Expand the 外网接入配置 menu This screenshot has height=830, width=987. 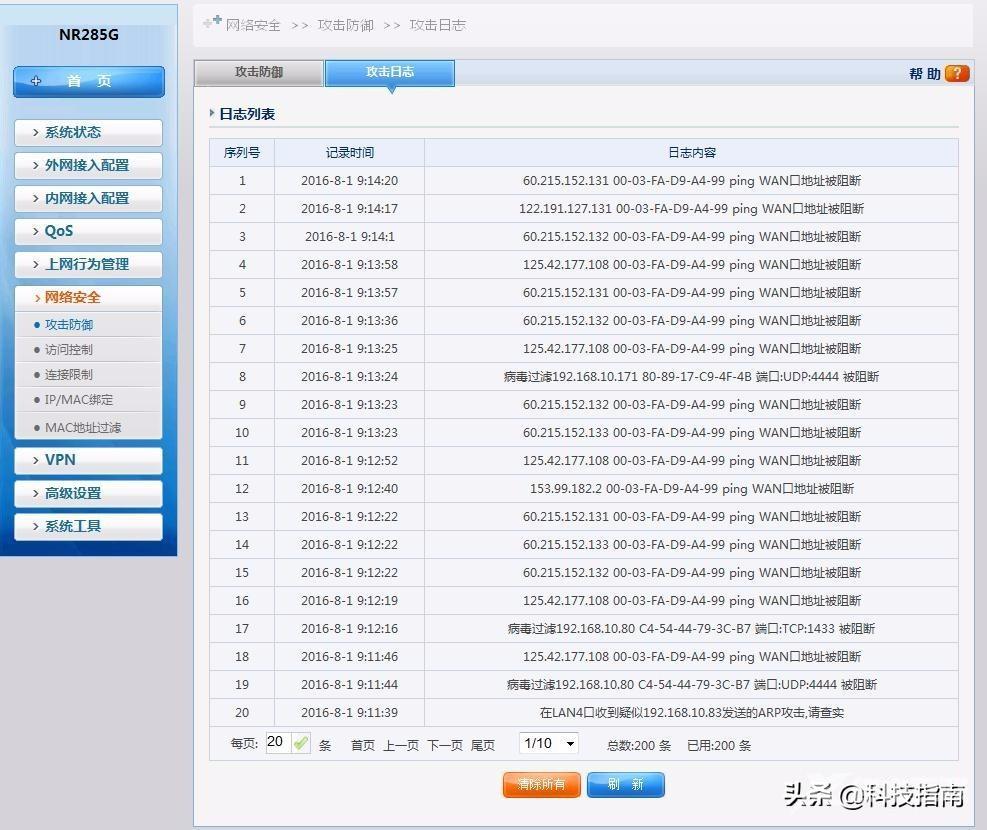[x=88, y=165]
